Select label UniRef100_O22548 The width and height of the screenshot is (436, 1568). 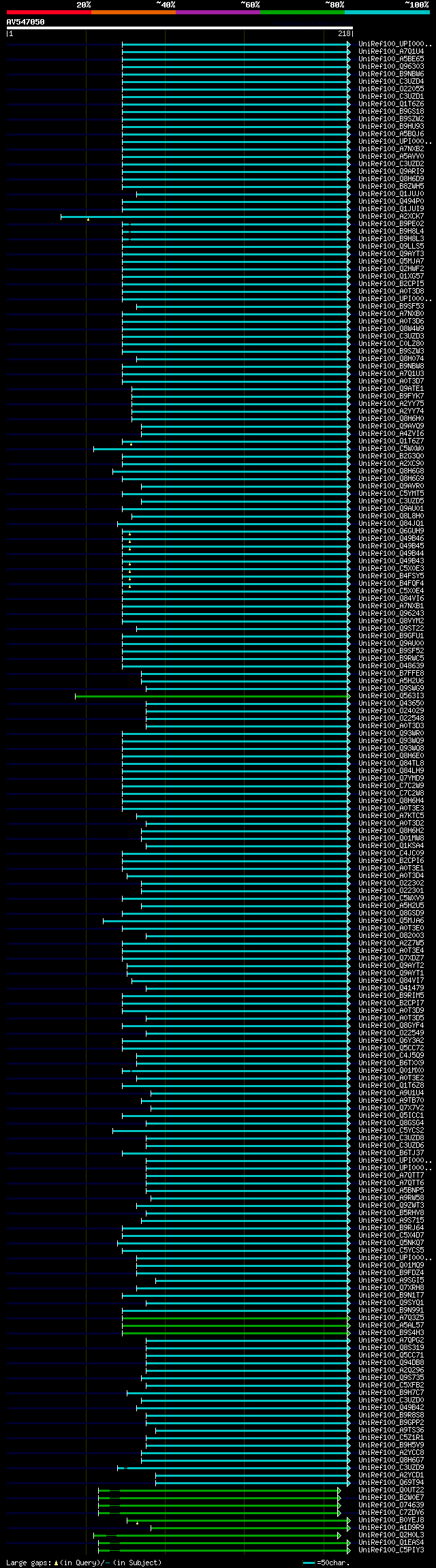391,718
